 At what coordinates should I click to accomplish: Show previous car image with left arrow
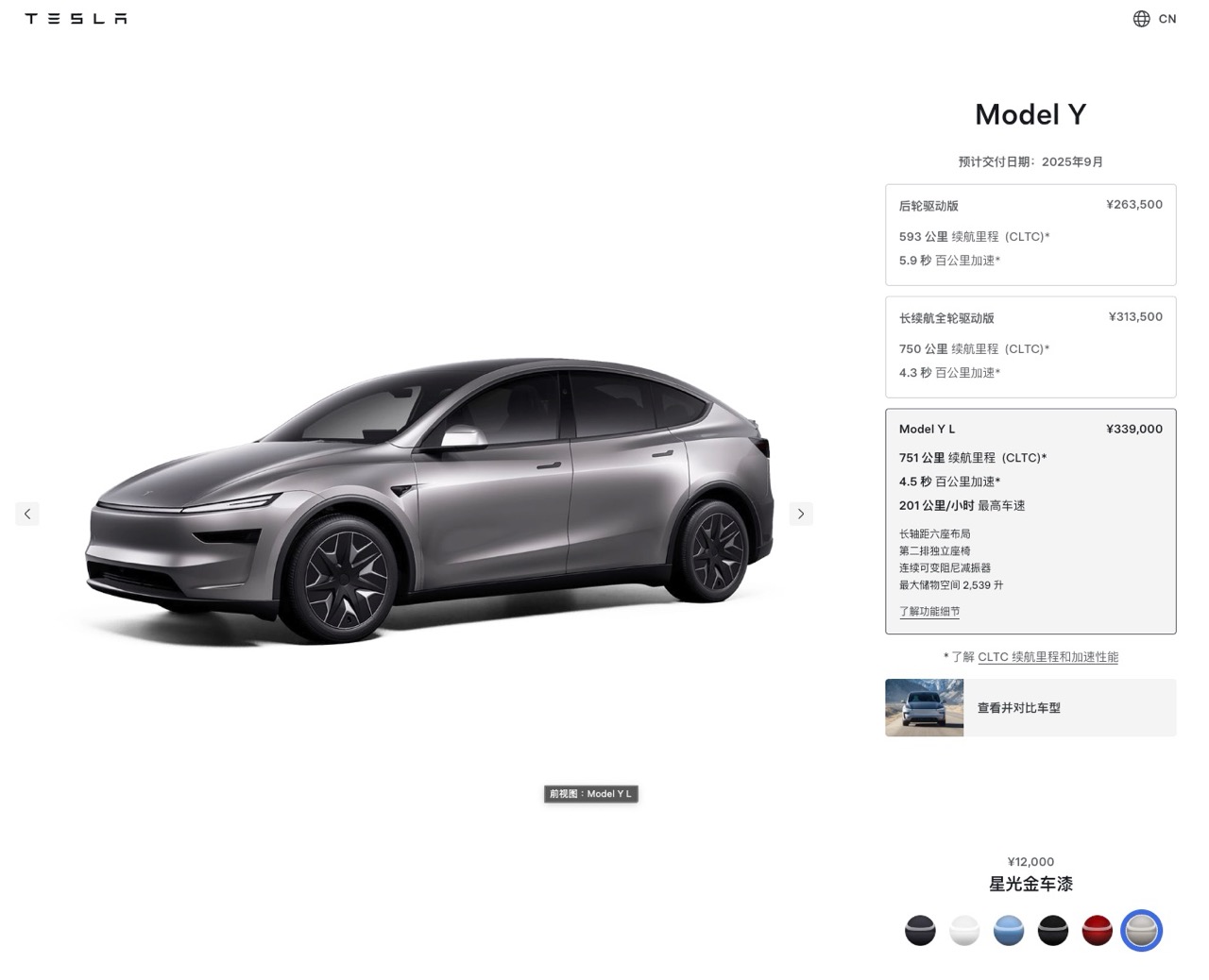[x=27, y=514]
